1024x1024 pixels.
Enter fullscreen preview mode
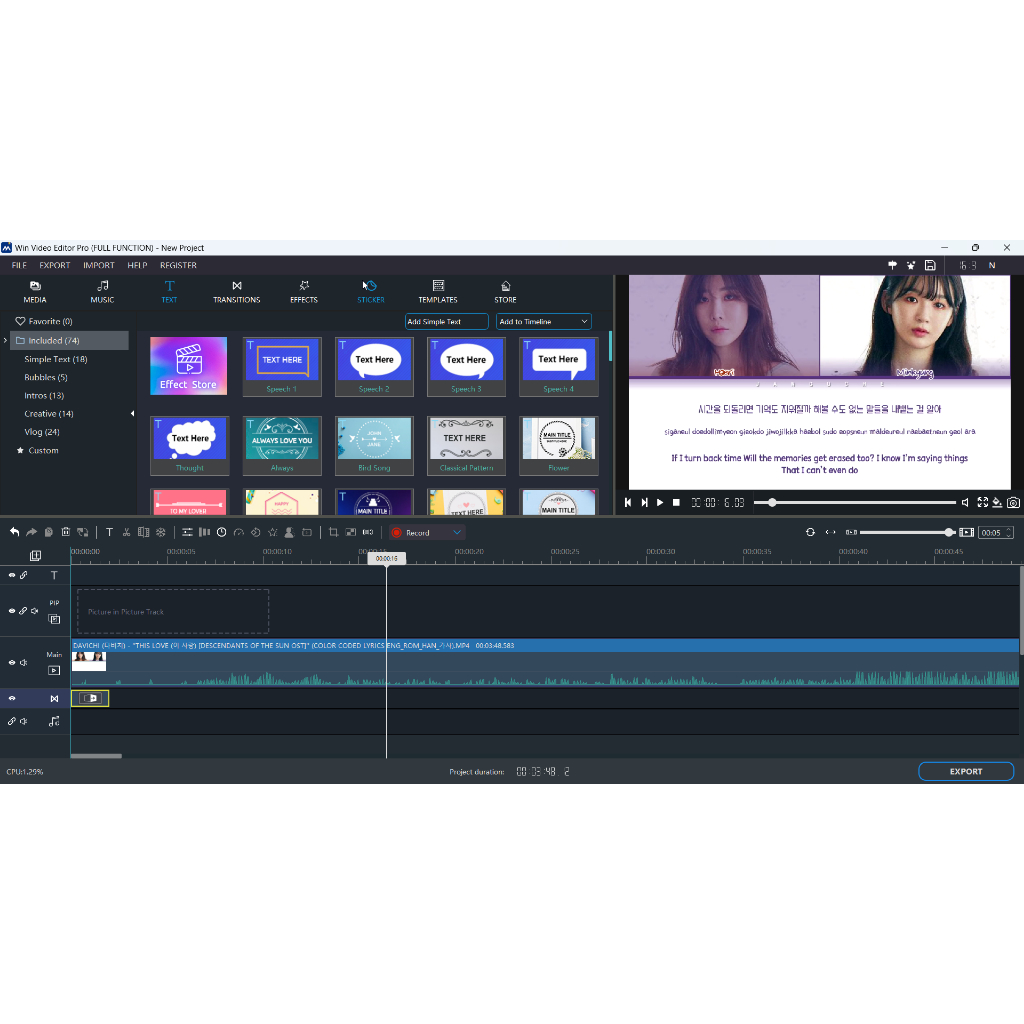982,503
